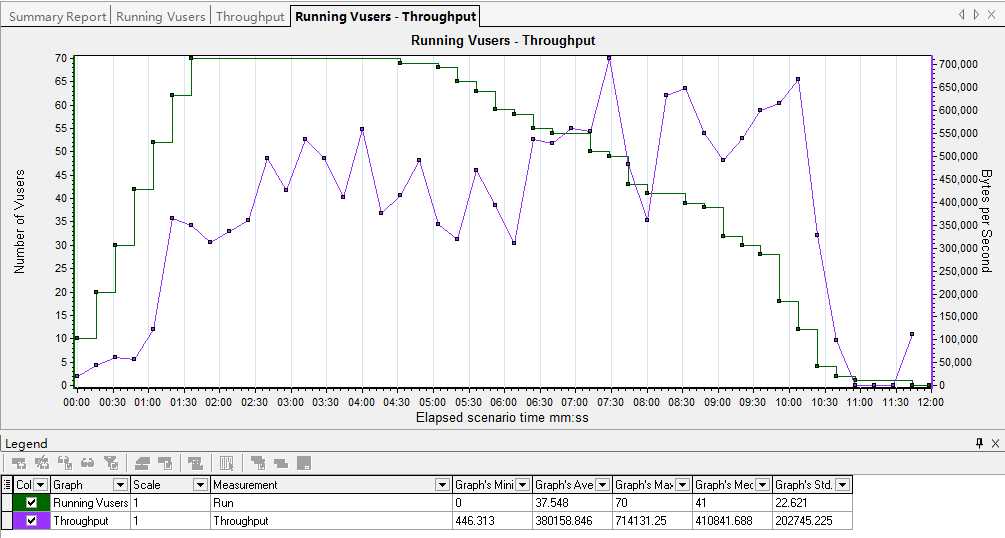Switch to the Summary Report tab
Image resolution: width=1005 pixels, height=538 pixels.
click(x=57, y=17)
